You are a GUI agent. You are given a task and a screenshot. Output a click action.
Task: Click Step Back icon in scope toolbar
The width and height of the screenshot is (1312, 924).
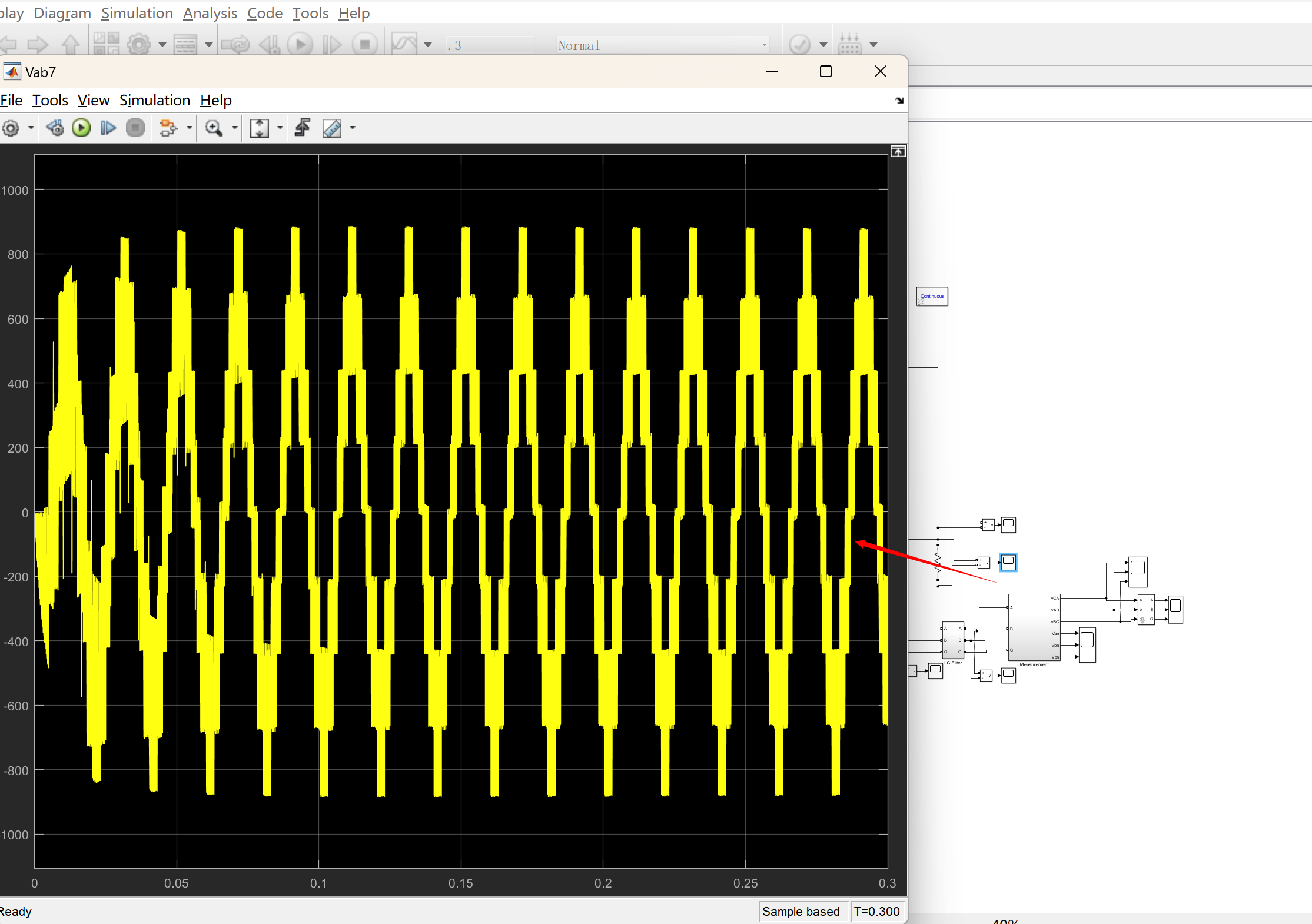coord(55,128)
